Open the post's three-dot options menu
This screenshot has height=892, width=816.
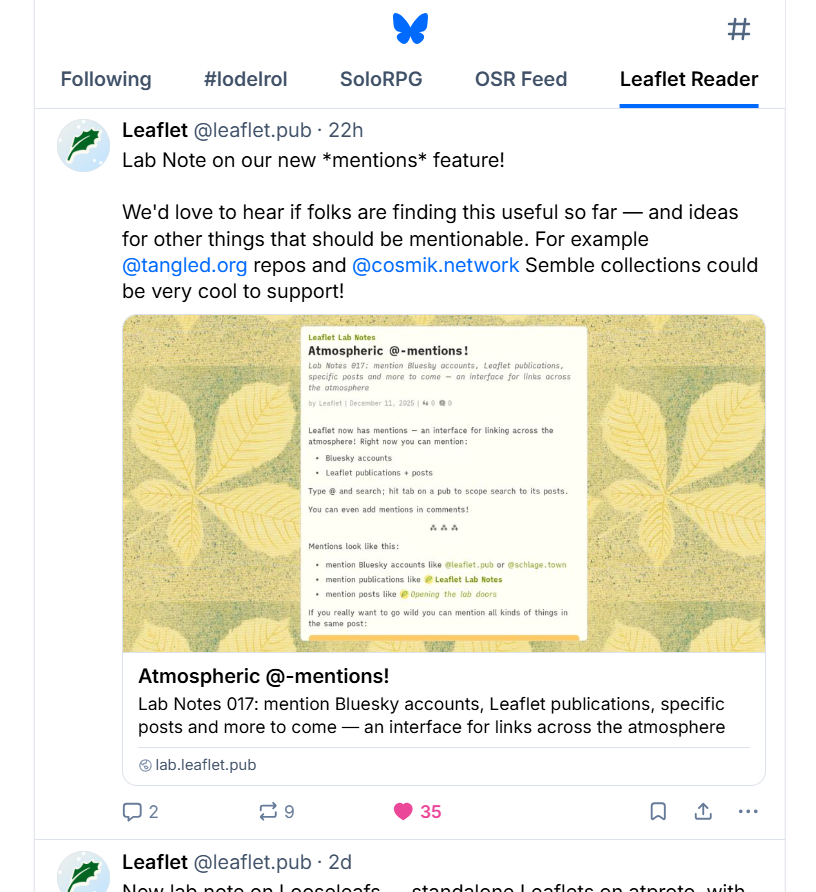click(x=748, y=812)
